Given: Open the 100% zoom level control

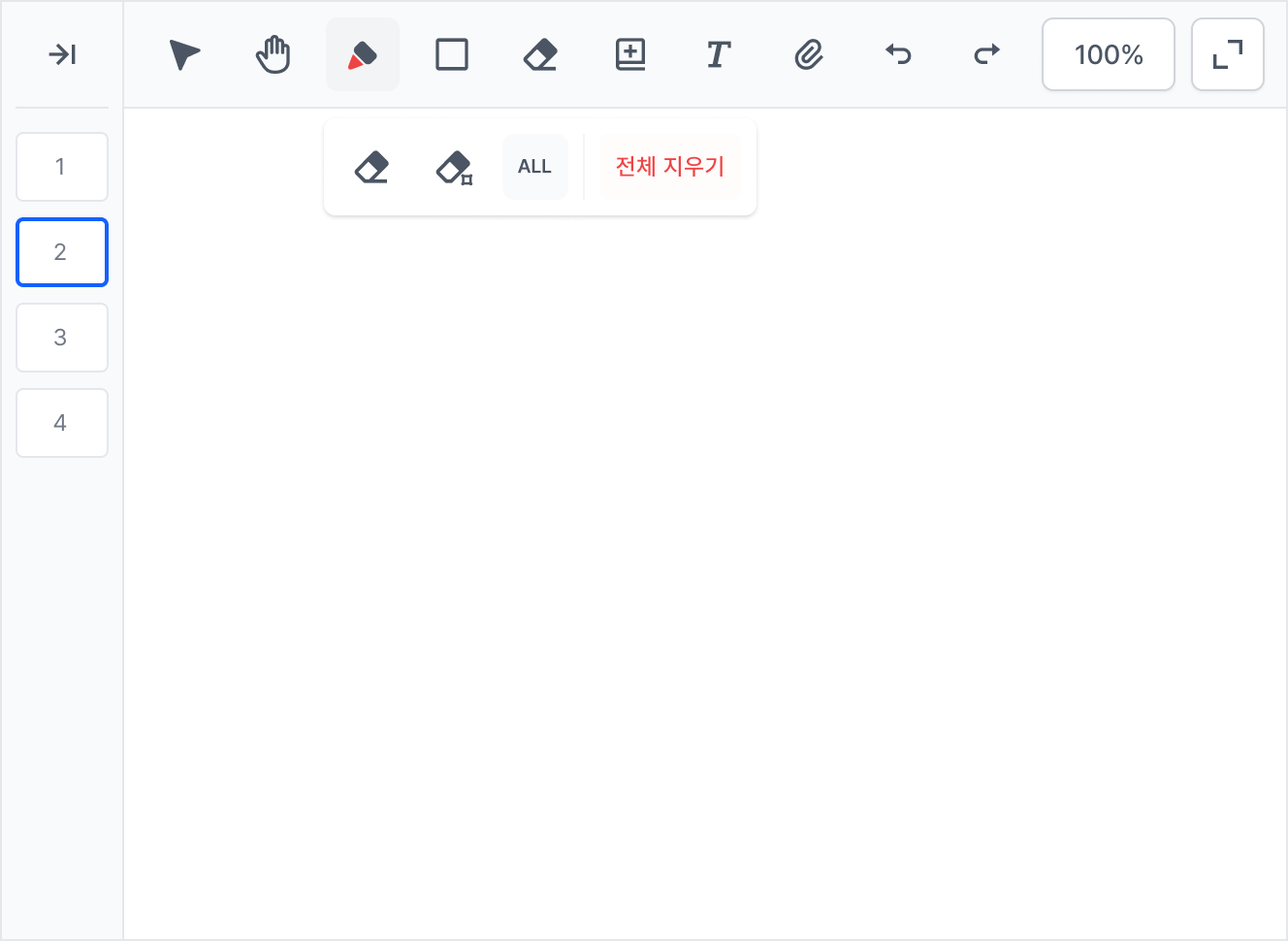Looking at the screenshot, I should coord(1109,54).
